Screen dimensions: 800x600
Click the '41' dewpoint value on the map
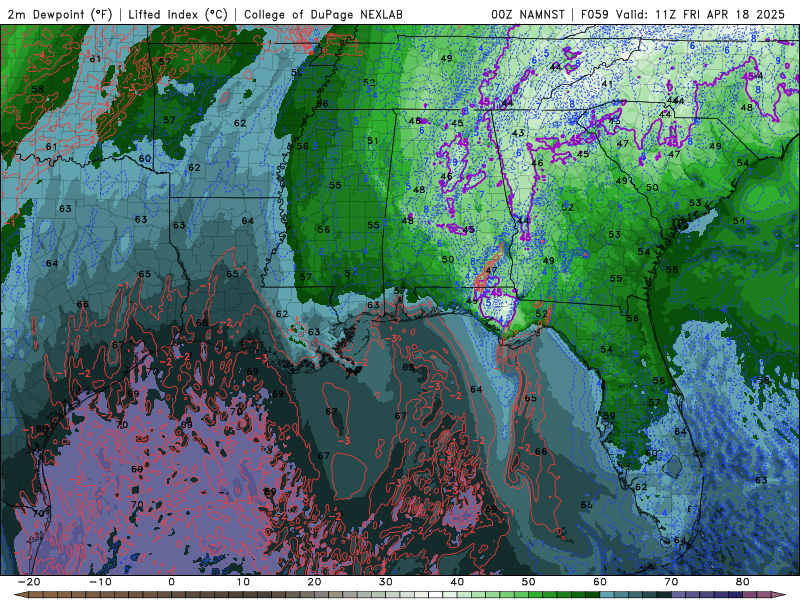tap(607, 84)
